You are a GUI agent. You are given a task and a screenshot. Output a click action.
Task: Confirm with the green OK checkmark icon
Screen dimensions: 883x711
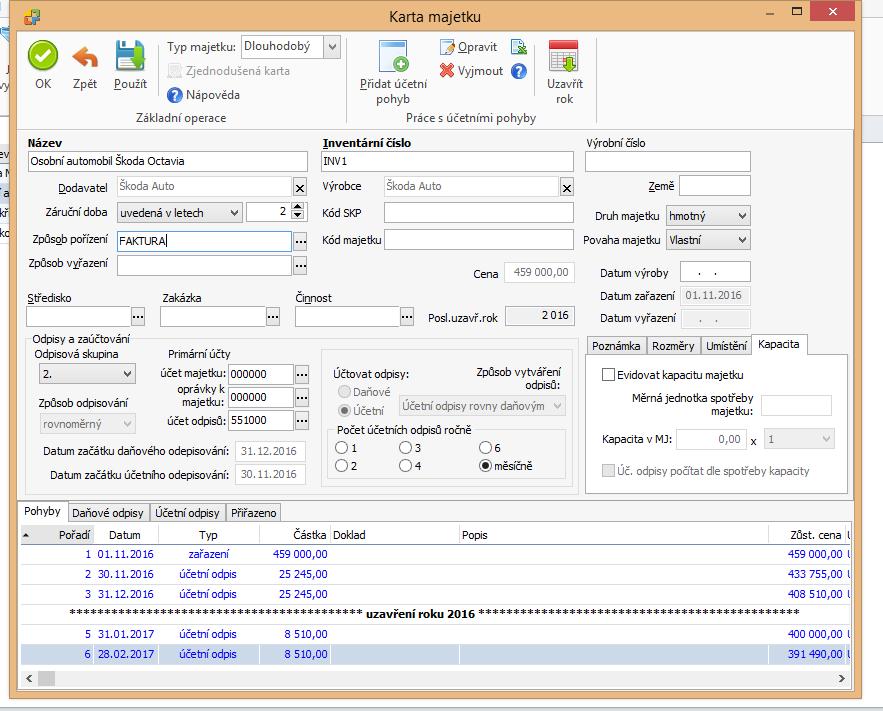pos(43,56)
